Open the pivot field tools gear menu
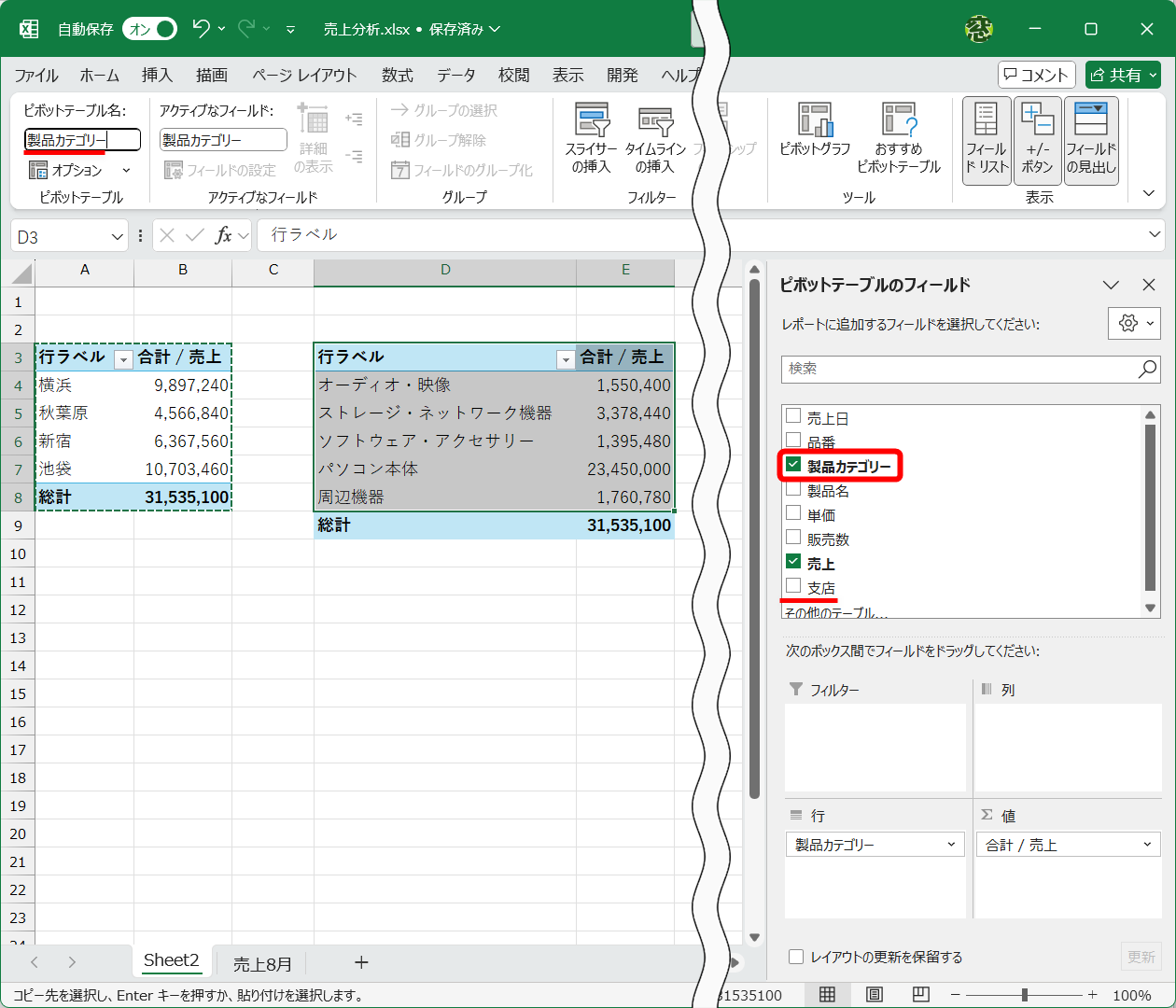This screenshot has height=1008, width=1176. coord(1134,323)
